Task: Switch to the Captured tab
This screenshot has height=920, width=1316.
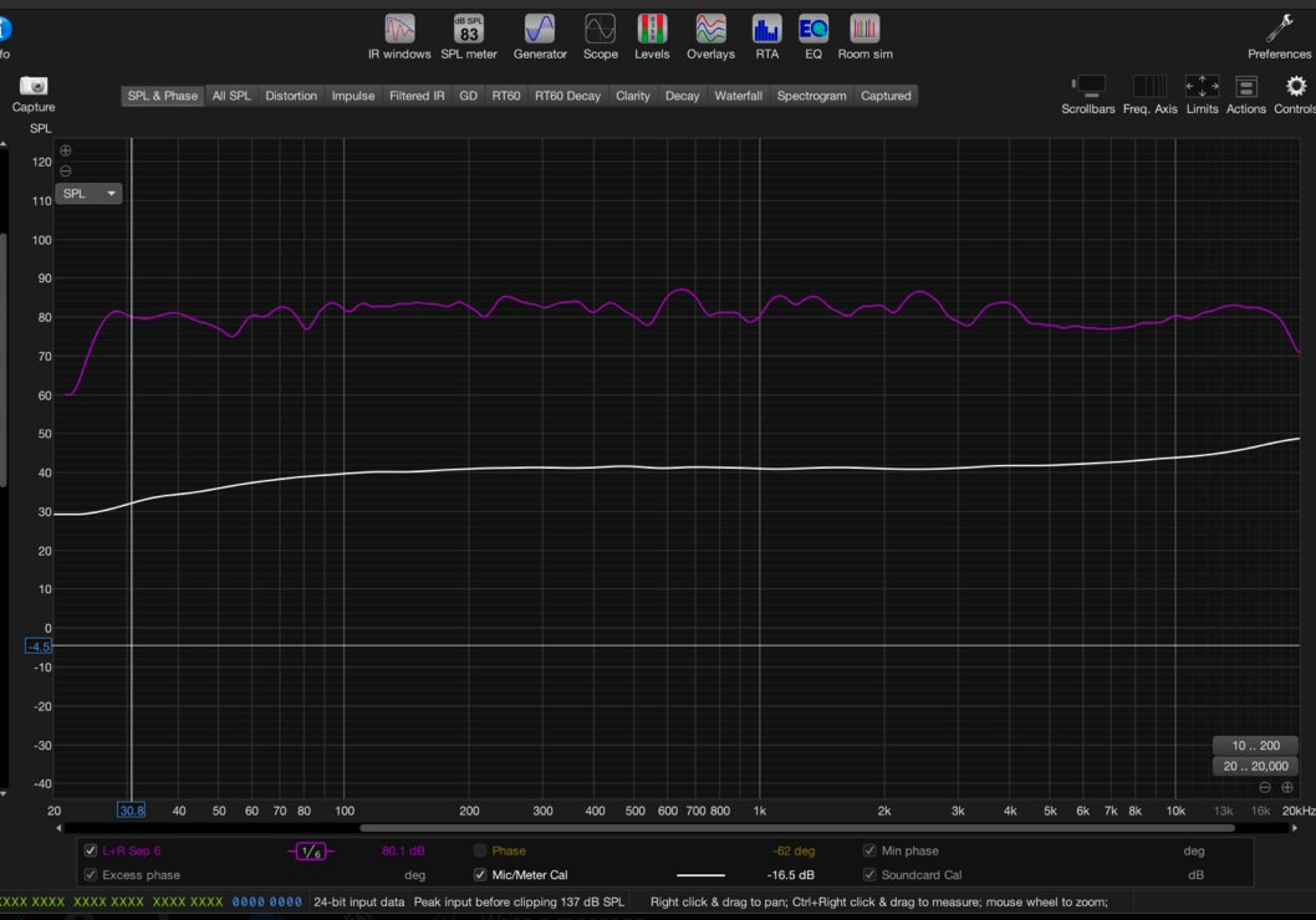Action: tap(886, 96)
